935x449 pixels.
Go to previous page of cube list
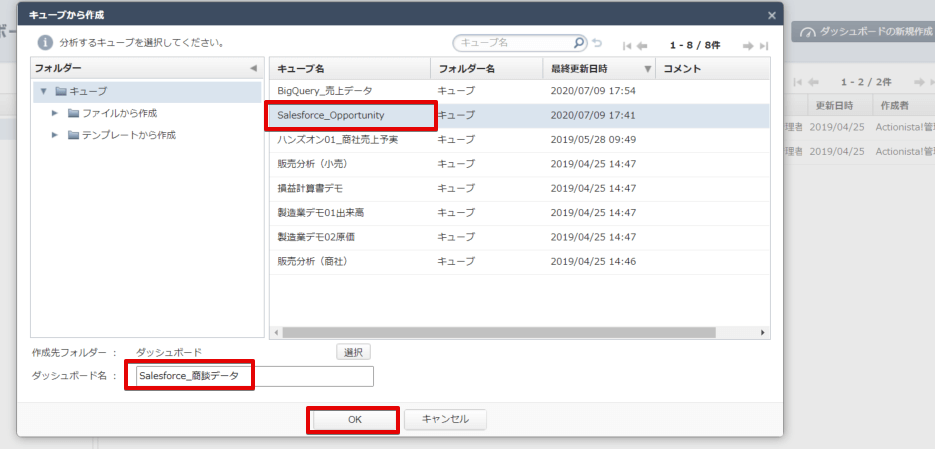coord(642,45)
